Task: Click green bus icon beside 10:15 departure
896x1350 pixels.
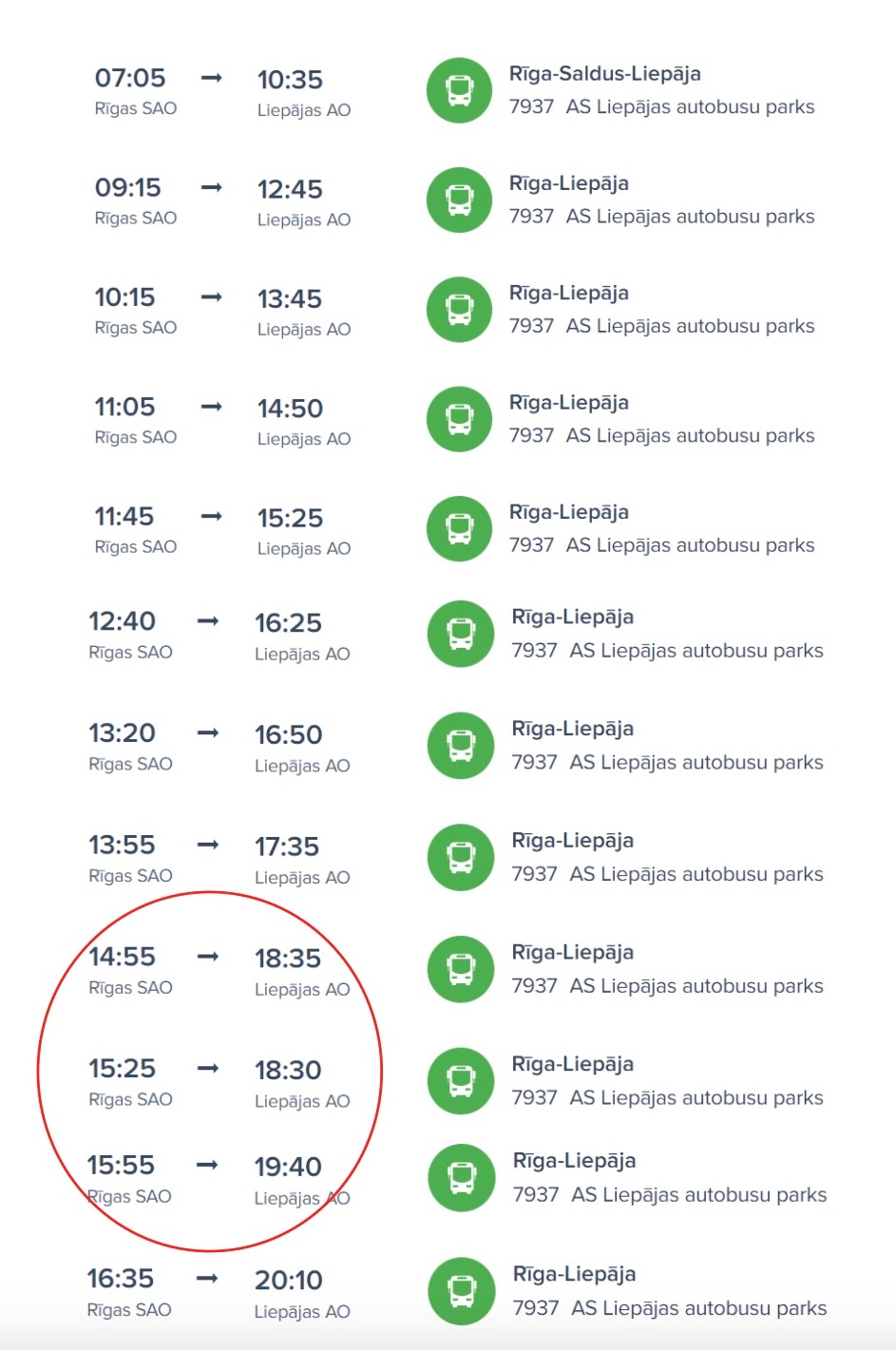Action: [x=459, y=310]
